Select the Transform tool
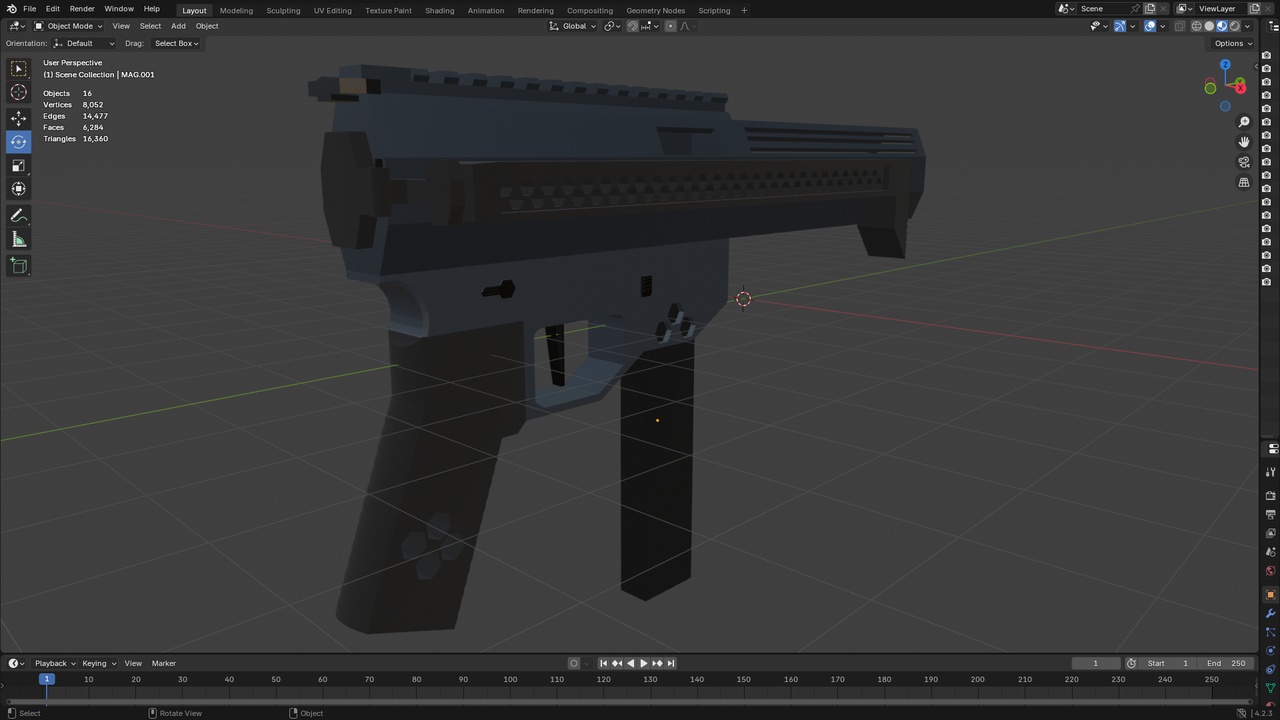The image size is (1280, 720). tap(19, 188)
